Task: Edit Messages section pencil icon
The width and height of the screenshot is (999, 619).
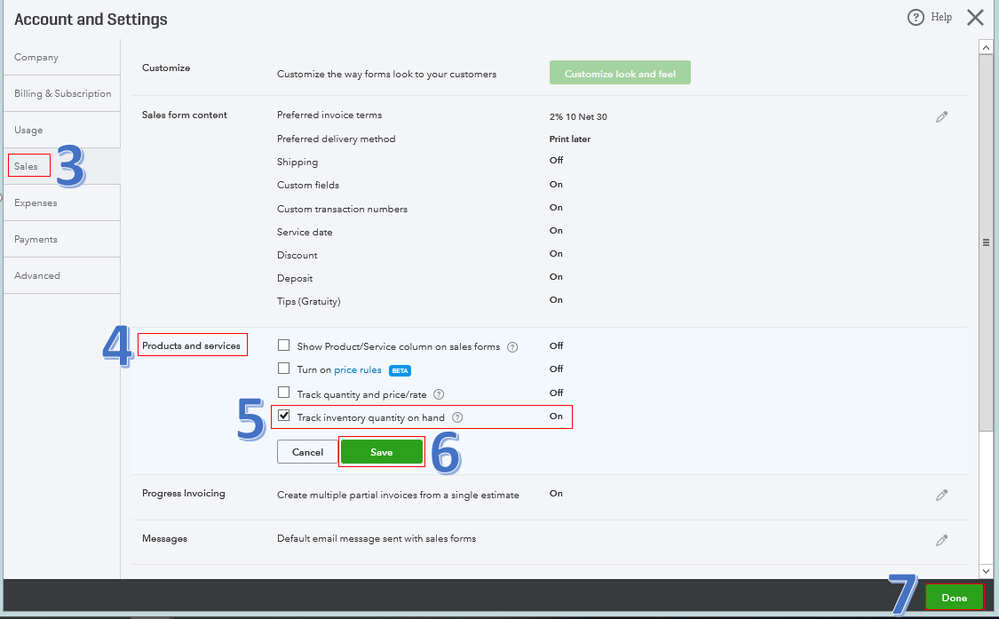Action: click(942, 540)
